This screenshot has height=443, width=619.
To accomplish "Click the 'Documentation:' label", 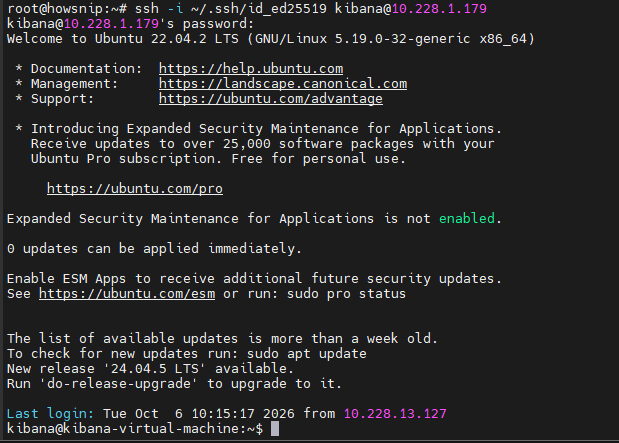I will pyautogui.click(x=86, y=69).
